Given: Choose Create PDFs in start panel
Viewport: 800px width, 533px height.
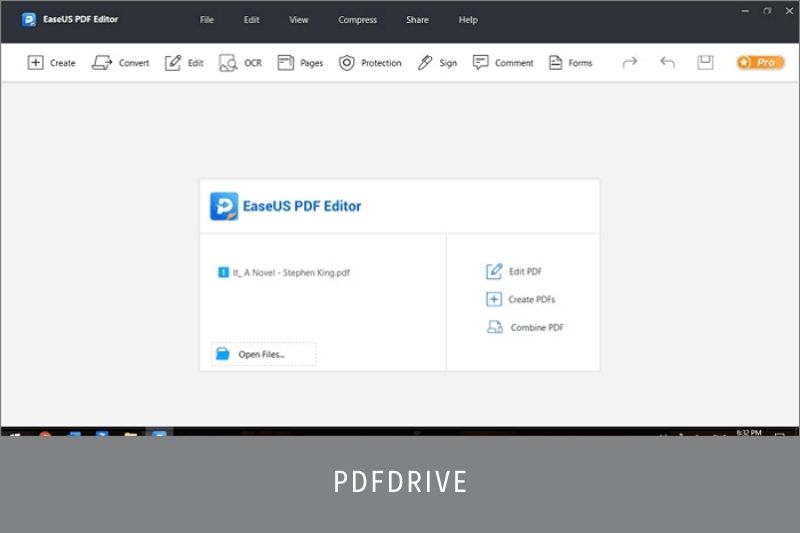Looking at the screenshot, I should click(520, 299).
